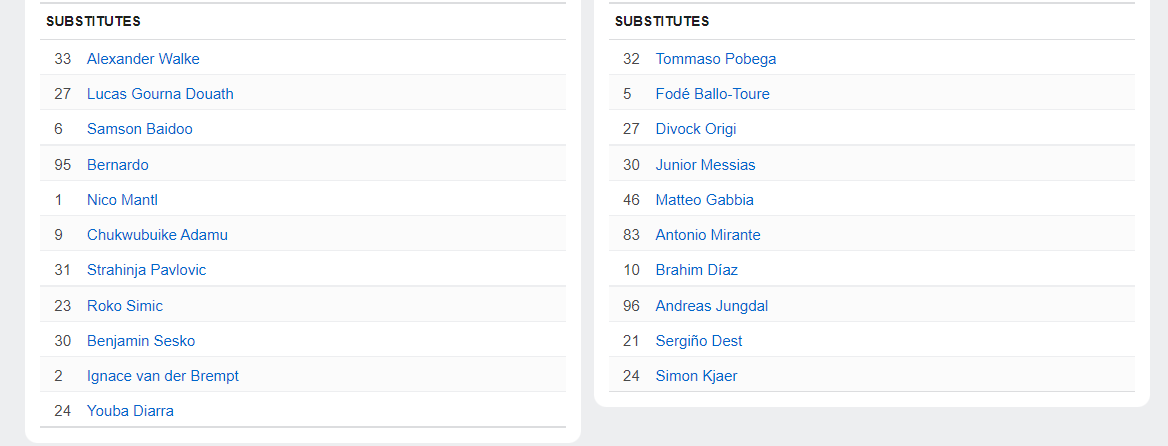Screen dimensions: 1168x446
Task: Select Roko Simic from substitutes
Action: coord(125,306)
